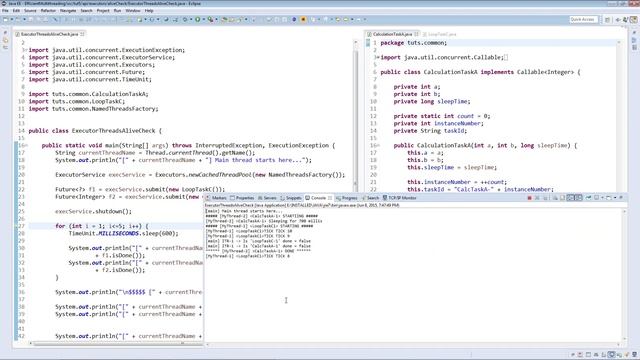
Task: Close the ExecutorThreadsAliveCheck.java tab
Action: [82, 34]
